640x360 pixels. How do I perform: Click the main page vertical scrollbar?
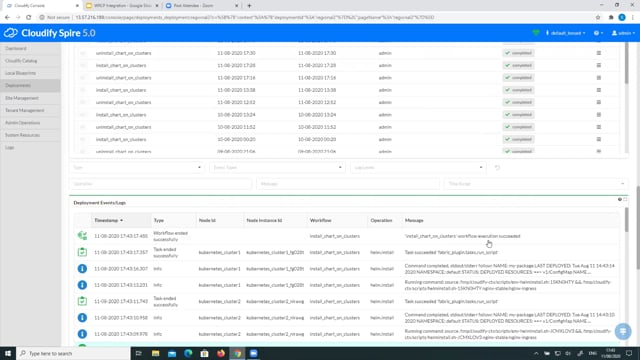(638, 228)
